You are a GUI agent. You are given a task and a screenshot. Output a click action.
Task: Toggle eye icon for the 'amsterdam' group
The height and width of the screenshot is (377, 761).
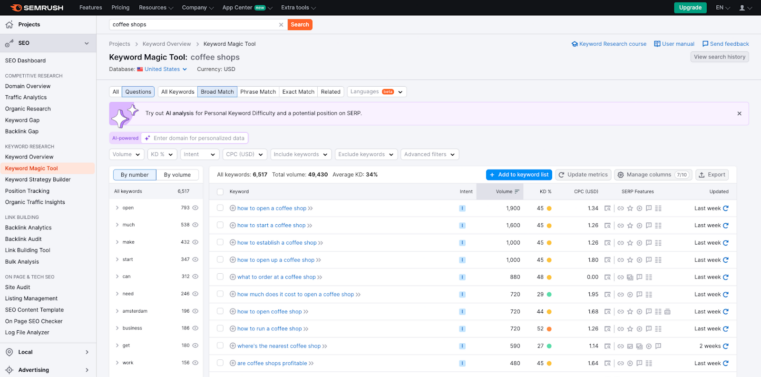(196, 311)
